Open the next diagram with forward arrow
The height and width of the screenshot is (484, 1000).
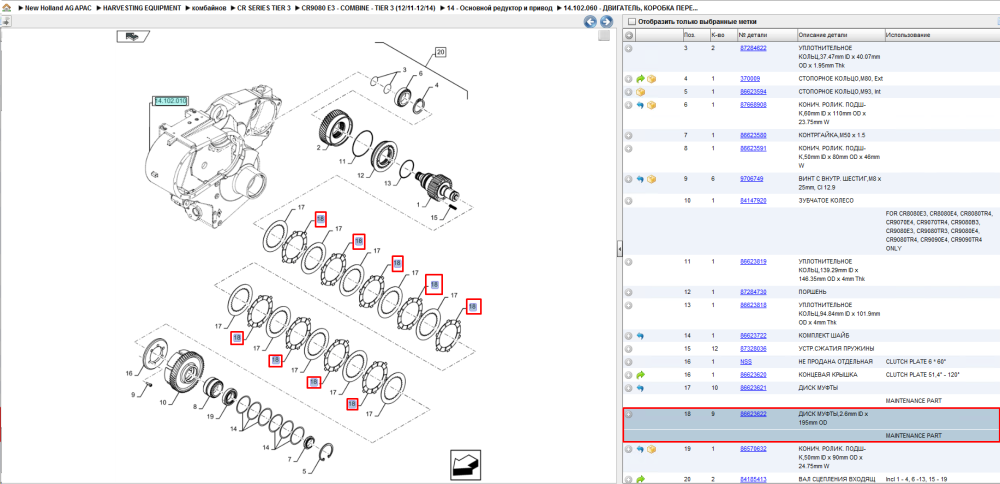[x=606, y=22]
